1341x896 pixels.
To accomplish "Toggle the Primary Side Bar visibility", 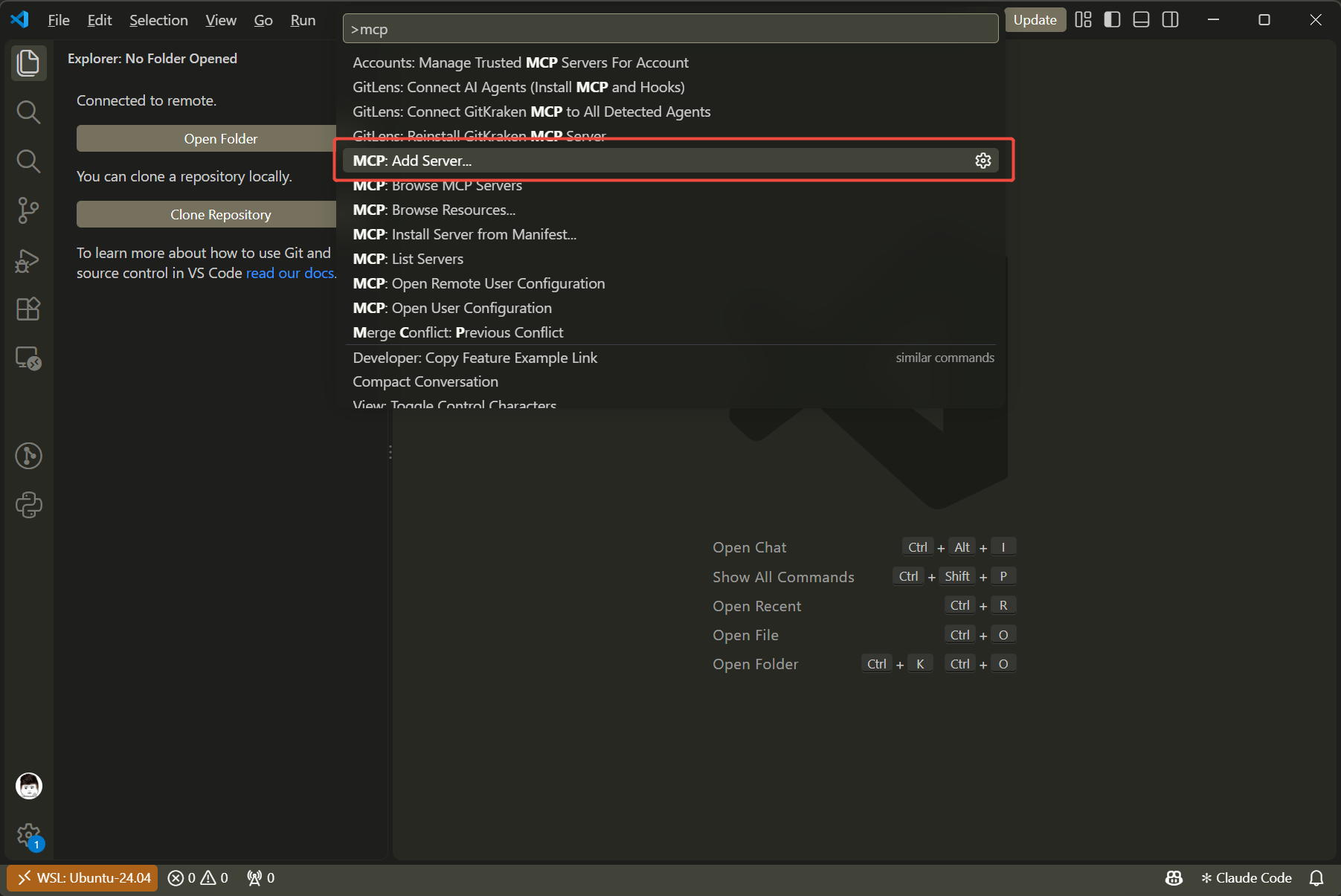I will pyautogui.click(x=1112, y=20).
